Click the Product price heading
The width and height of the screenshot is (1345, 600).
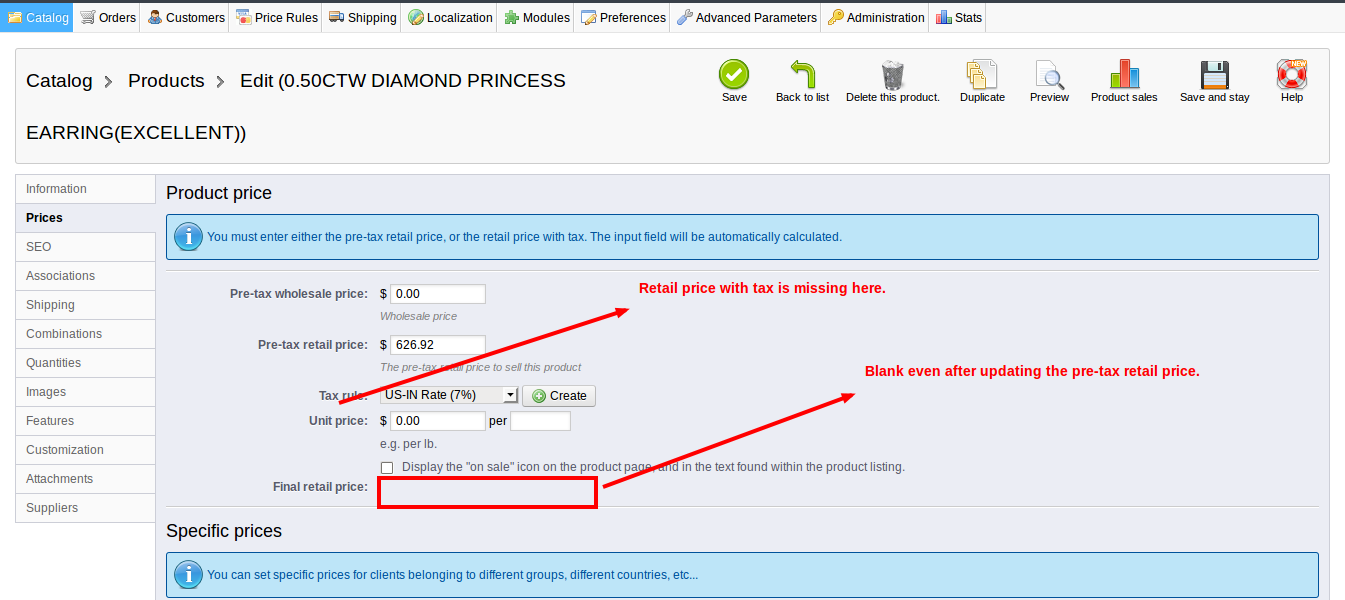(x=219, y=193)
